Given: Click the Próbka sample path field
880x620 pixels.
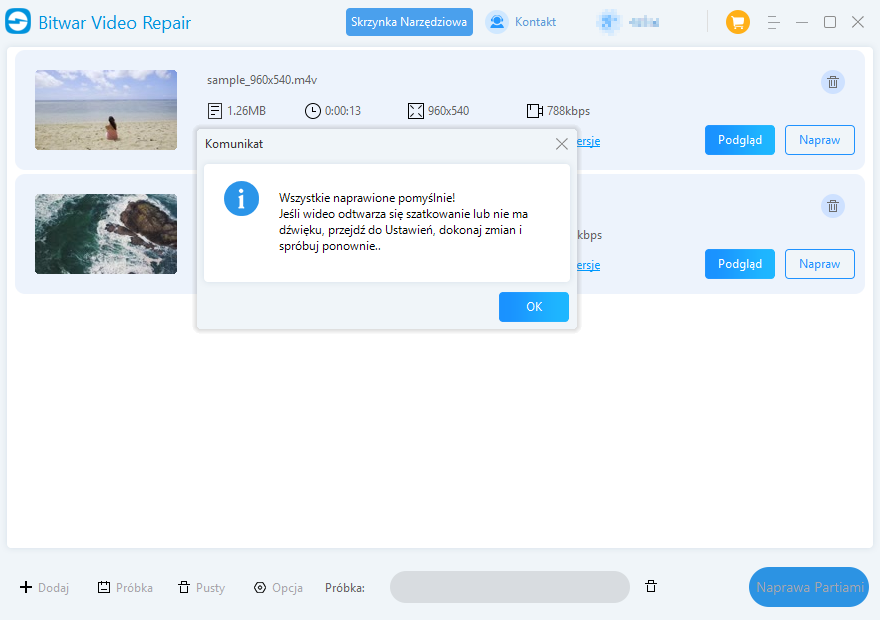Looking at the screenshot, I should pos(510,587).
